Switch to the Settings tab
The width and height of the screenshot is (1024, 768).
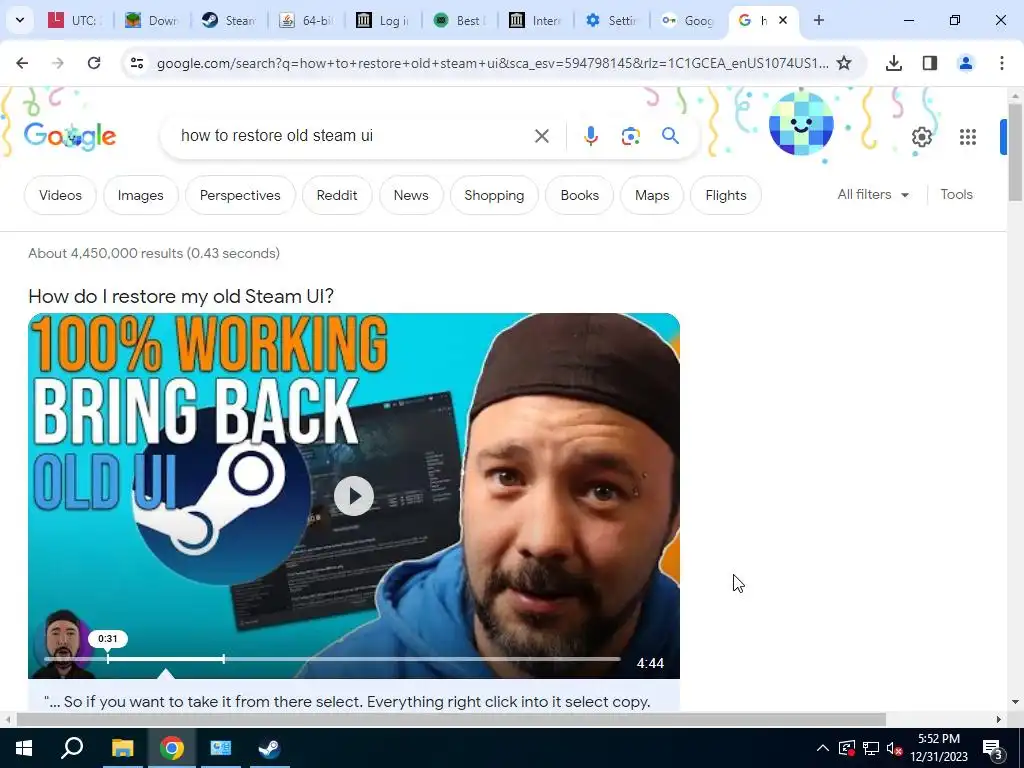(612, 20)
